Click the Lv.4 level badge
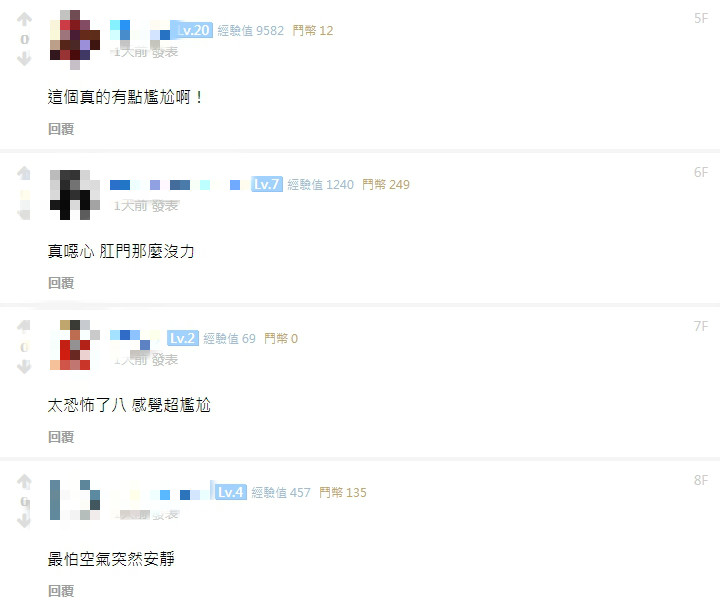The height and width of the screenshot is (609, 720). 231,492
